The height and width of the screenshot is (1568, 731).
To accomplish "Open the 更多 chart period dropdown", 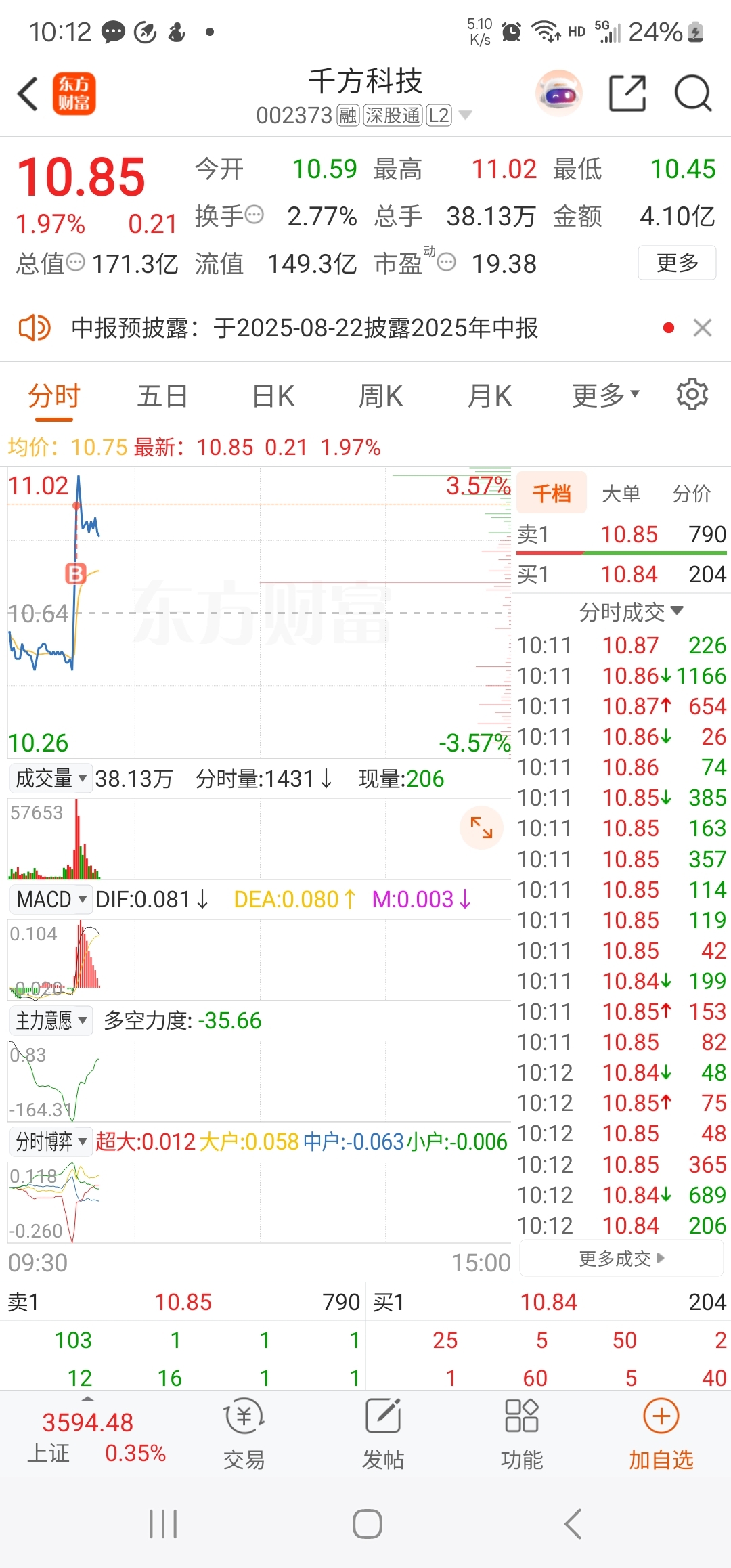I will [606, 395].
